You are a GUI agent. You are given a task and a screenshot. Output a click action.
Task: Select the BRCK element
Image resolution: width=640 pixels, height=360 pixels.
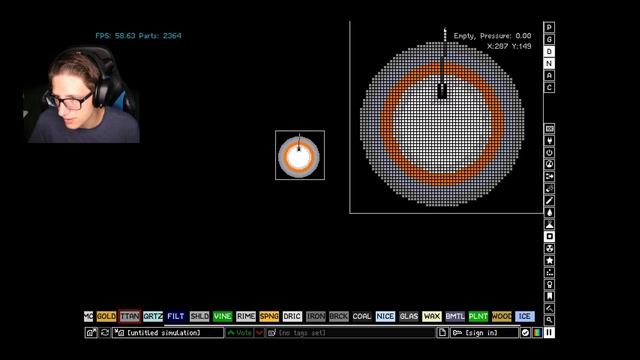tap(339, 316)
